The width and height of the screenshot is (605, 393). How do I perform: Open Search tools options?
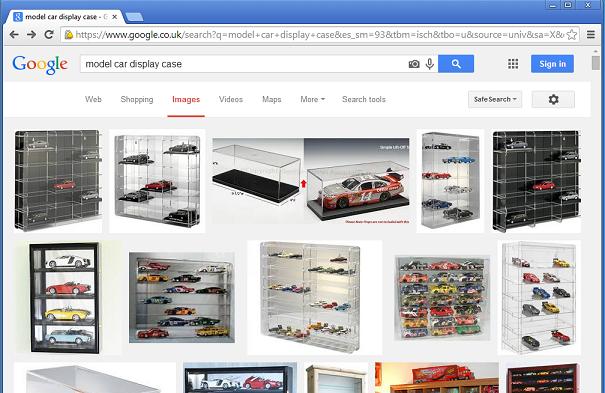tap(364, 100)
